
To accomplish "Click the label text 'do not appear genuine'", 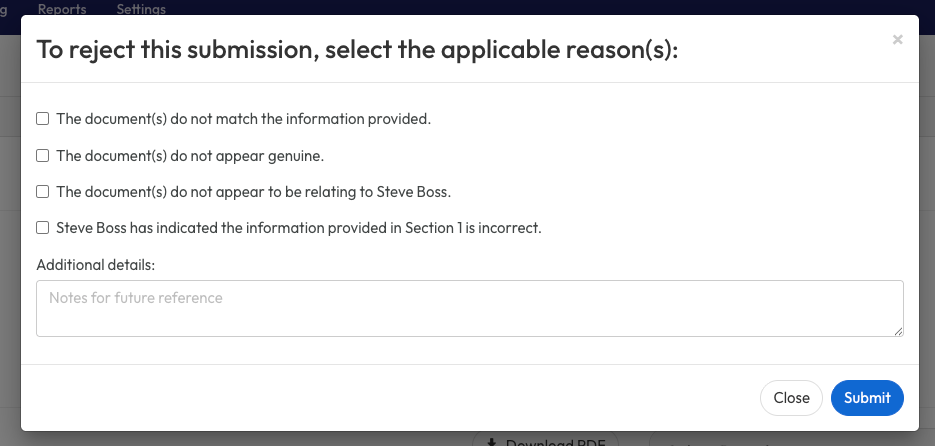I will [x=190, y=156].
